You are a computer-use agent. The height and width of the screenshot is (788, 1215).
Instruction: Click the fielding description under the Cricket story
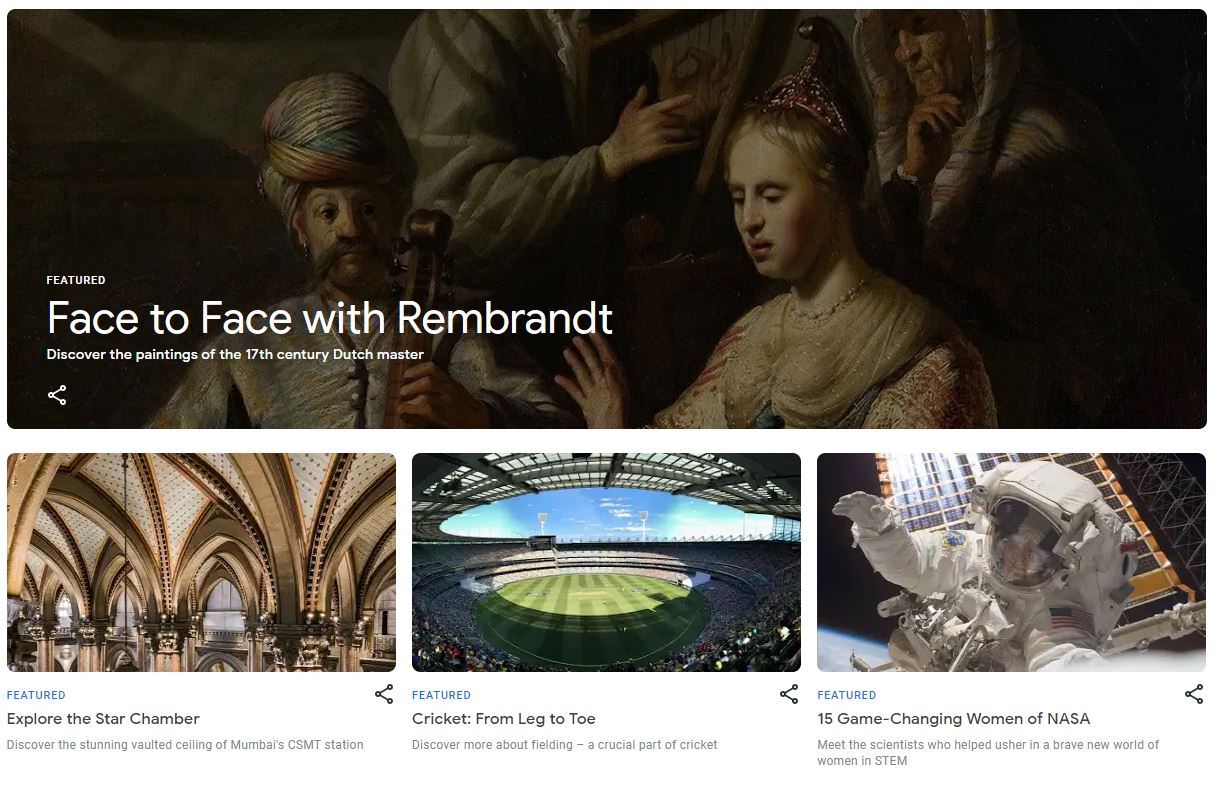tap(564, 744)
